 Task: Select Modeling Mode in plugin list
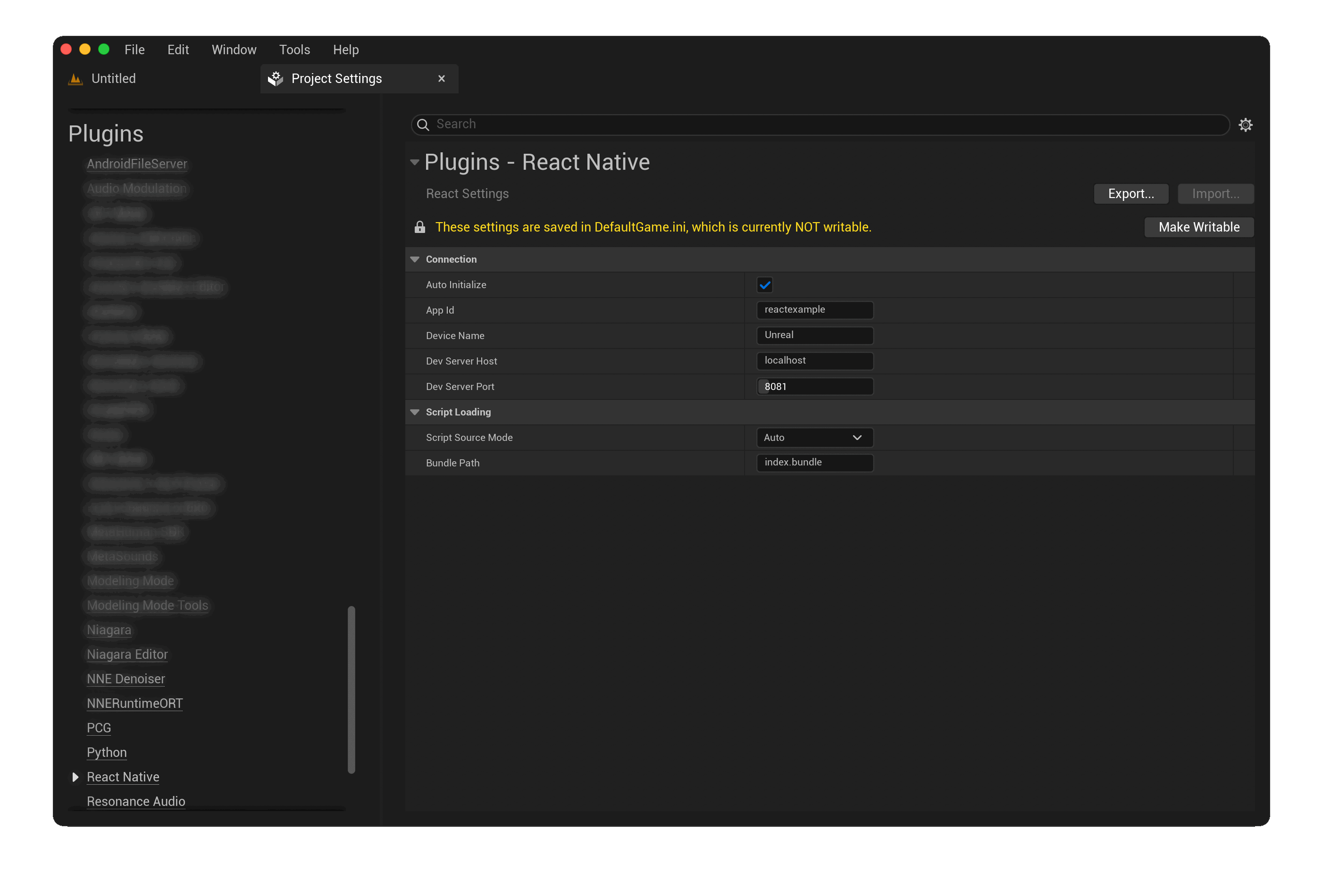pos(130,581)
